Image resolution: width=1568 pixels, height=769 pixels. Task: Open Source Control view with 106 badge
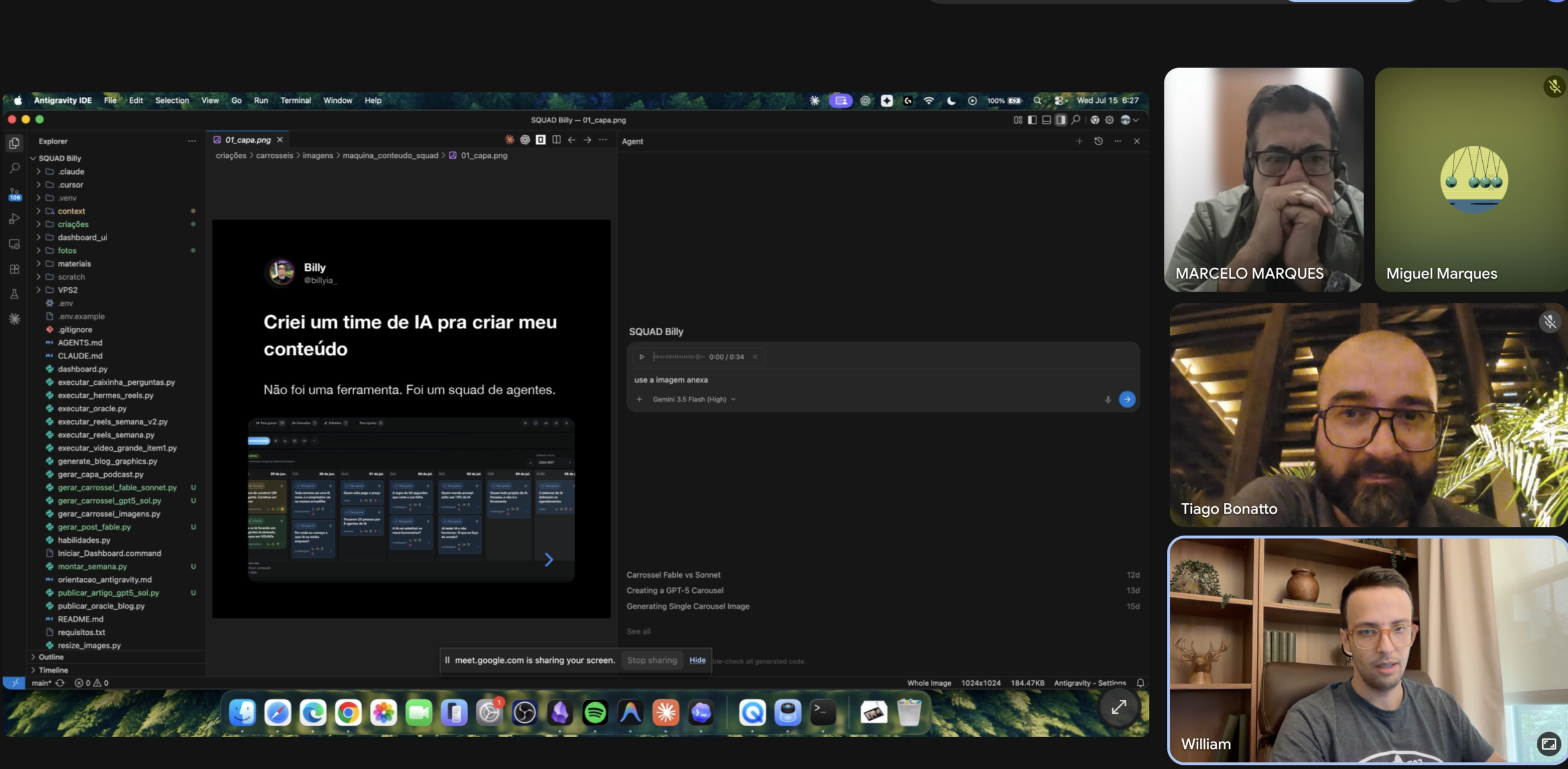[x=15, y=194]
